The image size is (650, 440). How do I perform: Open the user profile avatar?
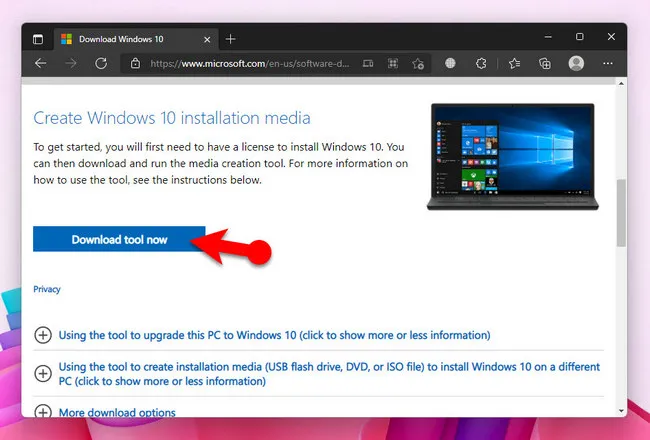576,63
